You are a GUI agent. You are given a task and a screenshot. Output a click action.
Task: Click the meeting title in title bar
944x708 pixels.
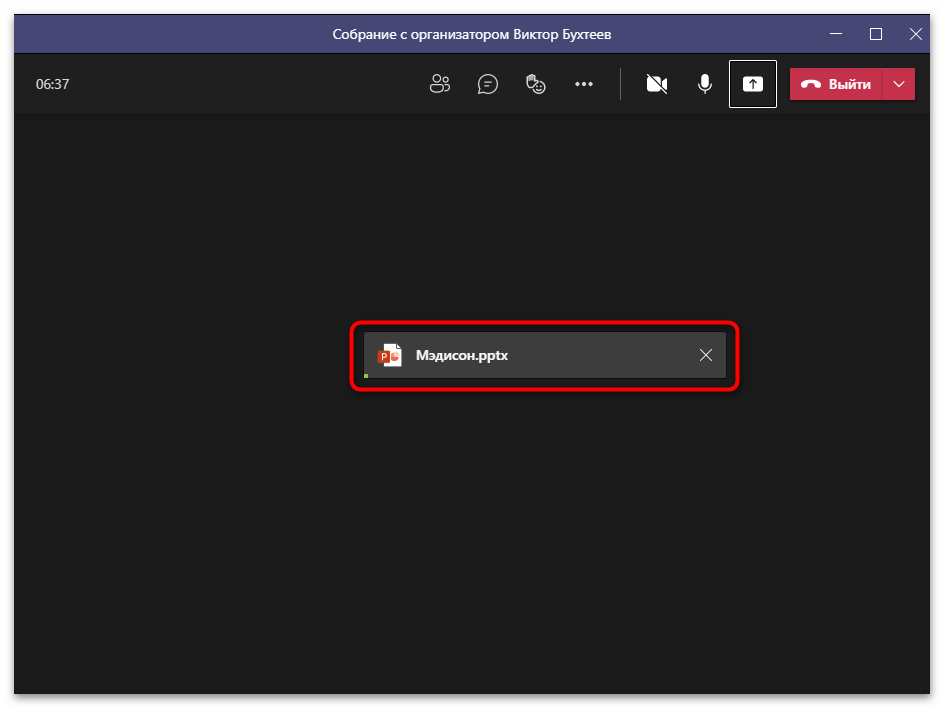(x=472, y=34)
